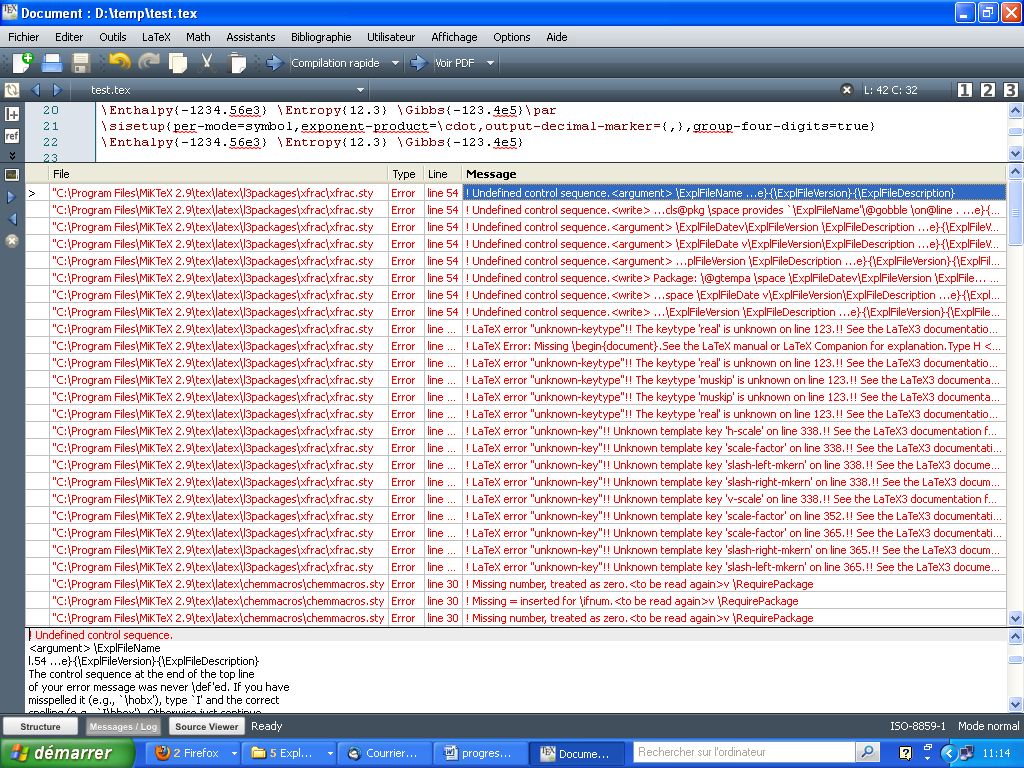
Task: Paste clipboard contents with the Paste icon
Action: pos(238,63)
